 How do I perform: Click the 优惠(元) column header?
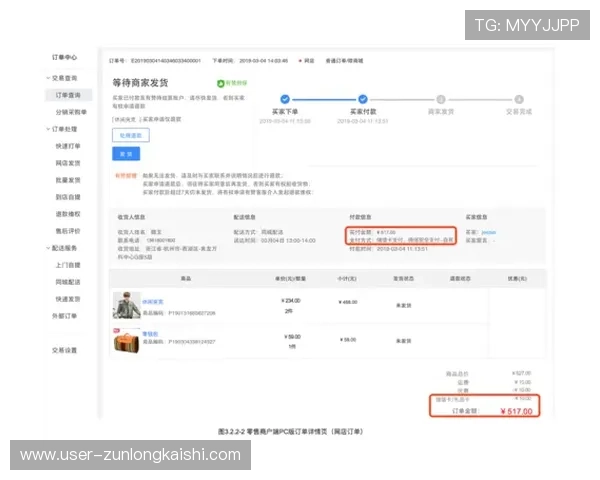pyautogui.click(x=517, y=278)
